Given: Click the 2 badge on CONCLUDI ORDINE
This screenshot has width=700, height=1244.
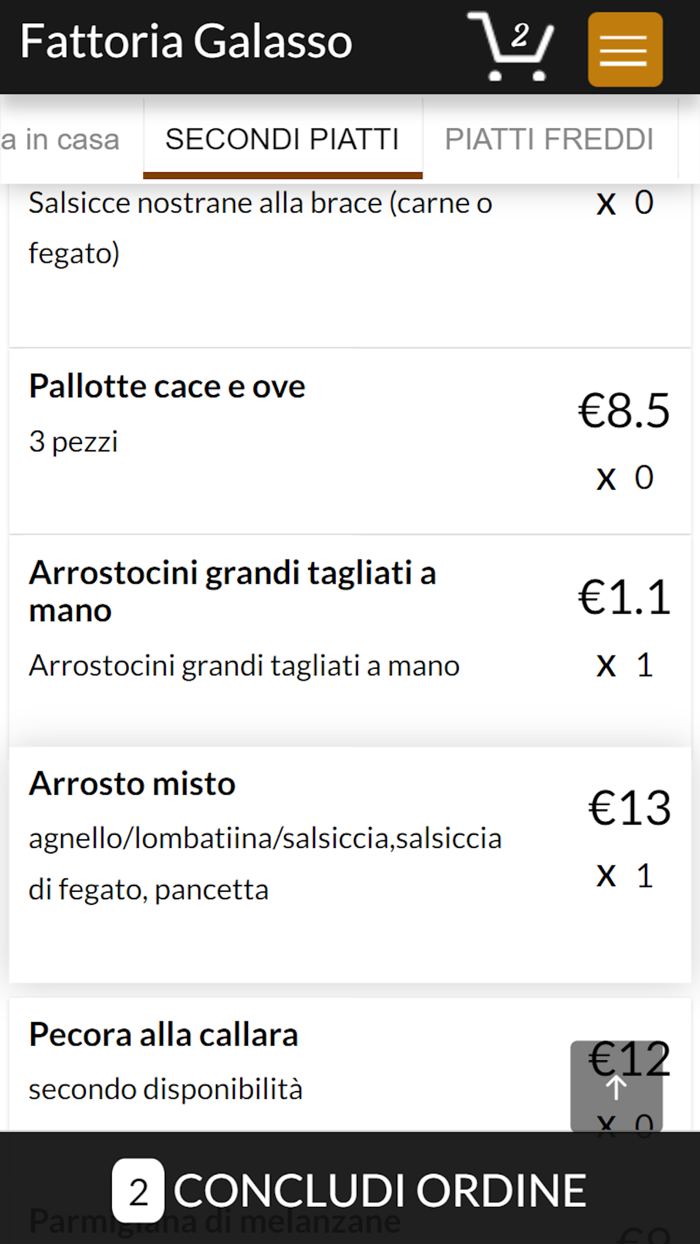Looking at the screenshot, I should click(137, 1190).
